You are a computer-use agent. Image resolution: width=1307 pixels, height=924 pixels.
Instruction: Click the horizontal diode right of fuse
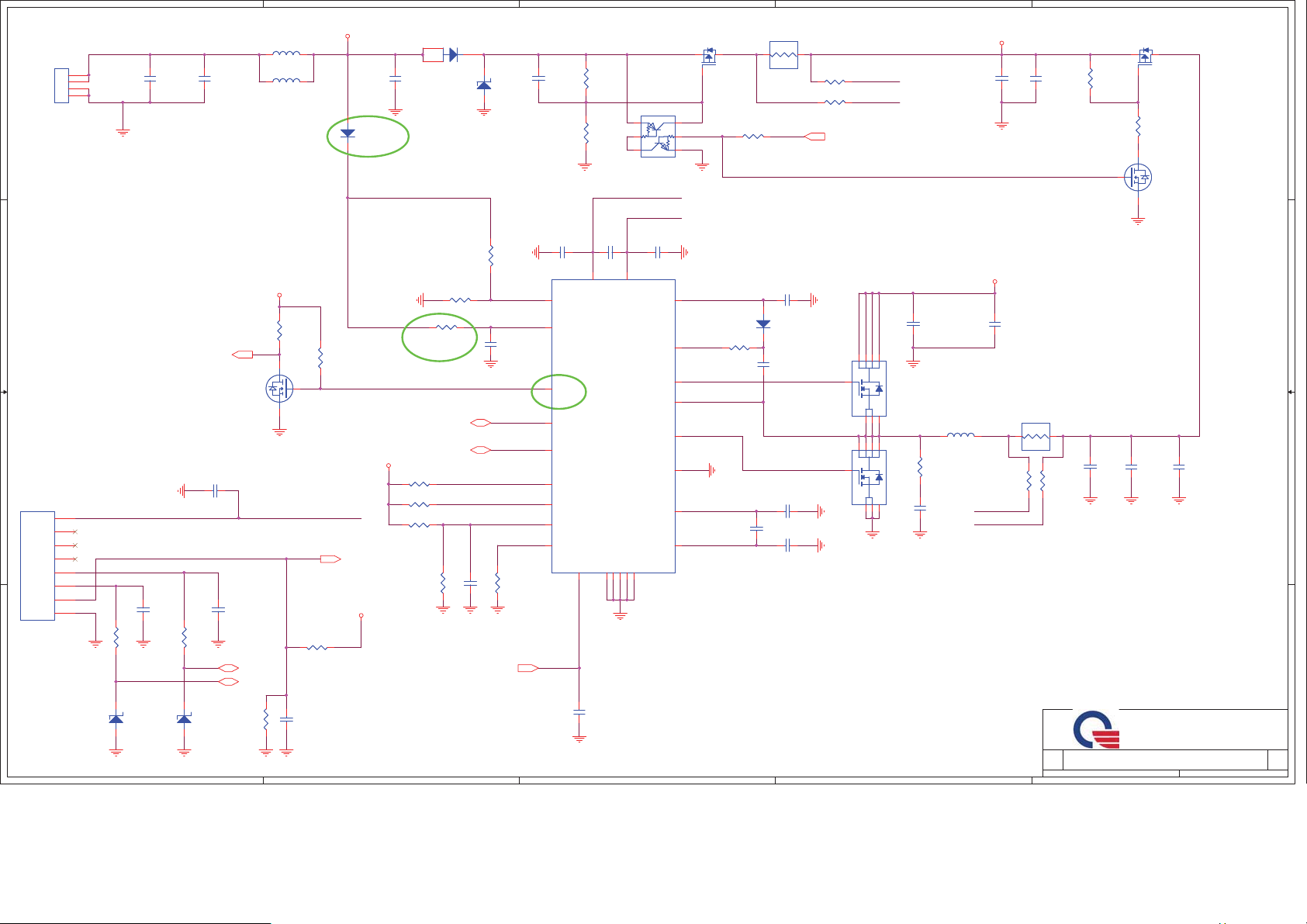pyautogui.click(x=454, y=55)
